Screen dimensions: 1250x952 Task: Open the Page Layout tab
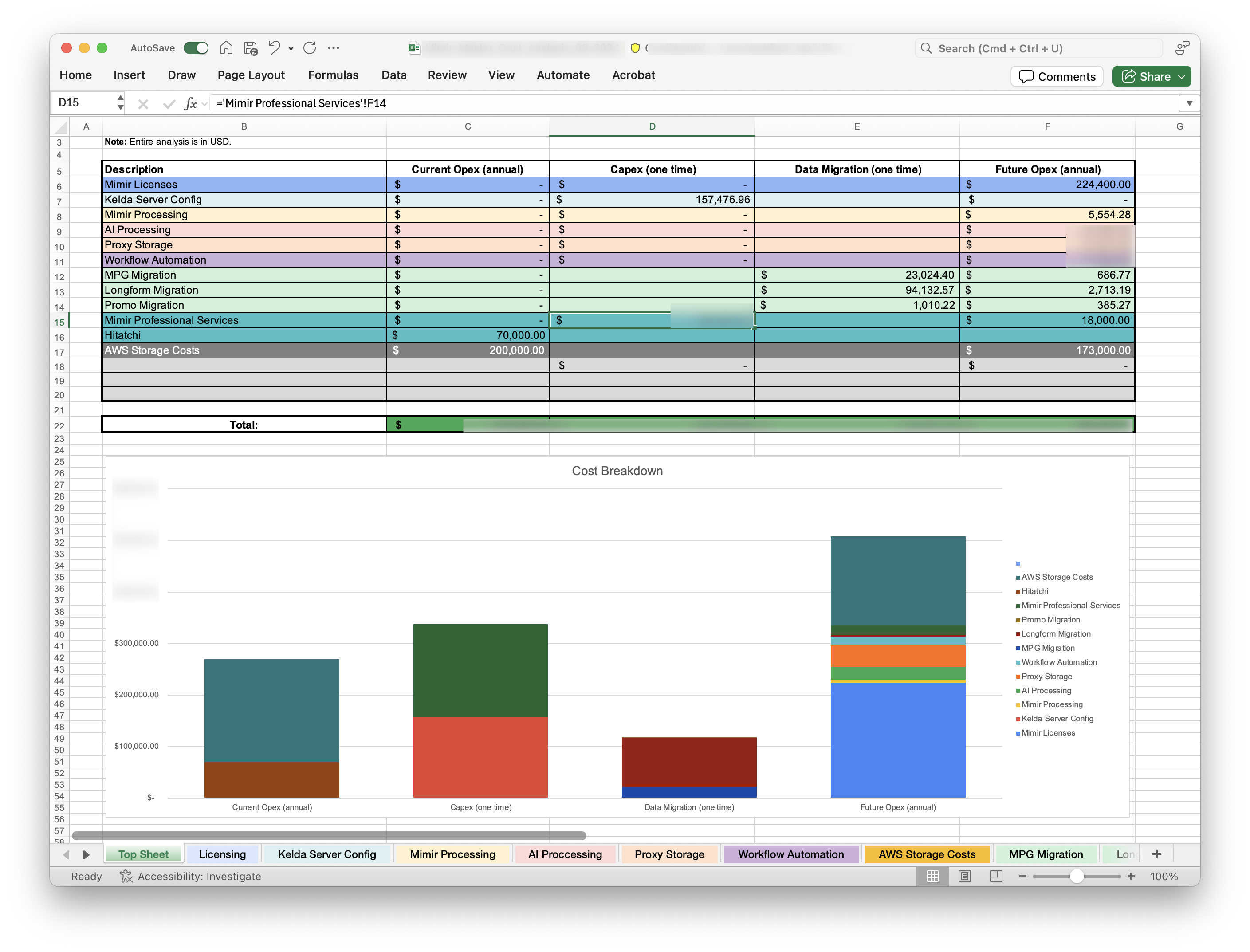tap(251, 75)
